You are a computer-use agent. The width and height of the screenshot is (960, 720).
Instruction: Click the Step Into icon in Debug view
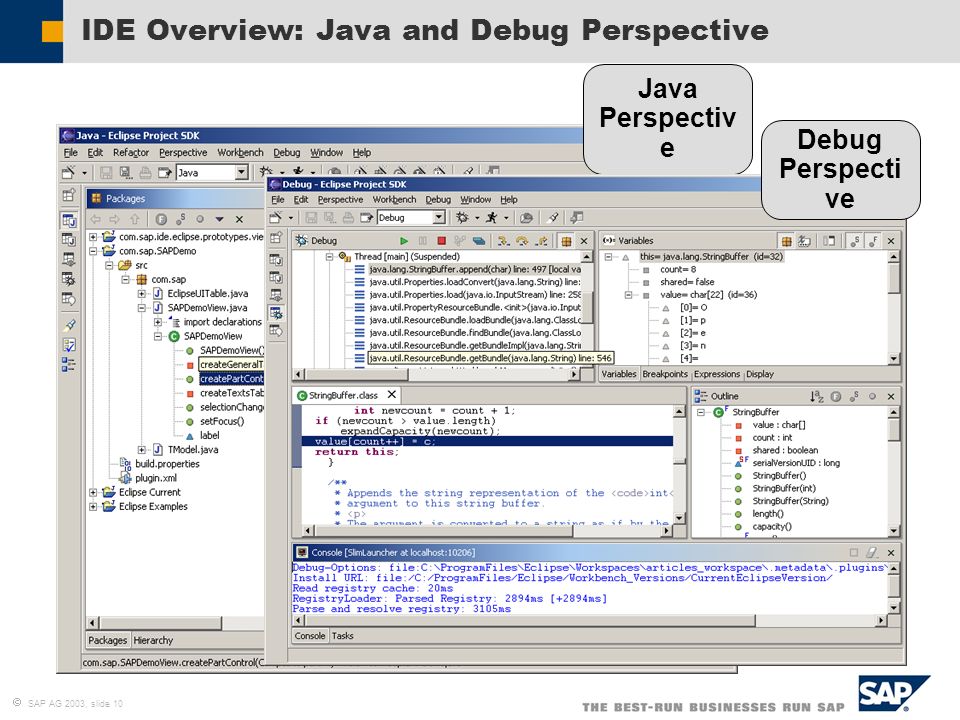[x=503, y=241]
